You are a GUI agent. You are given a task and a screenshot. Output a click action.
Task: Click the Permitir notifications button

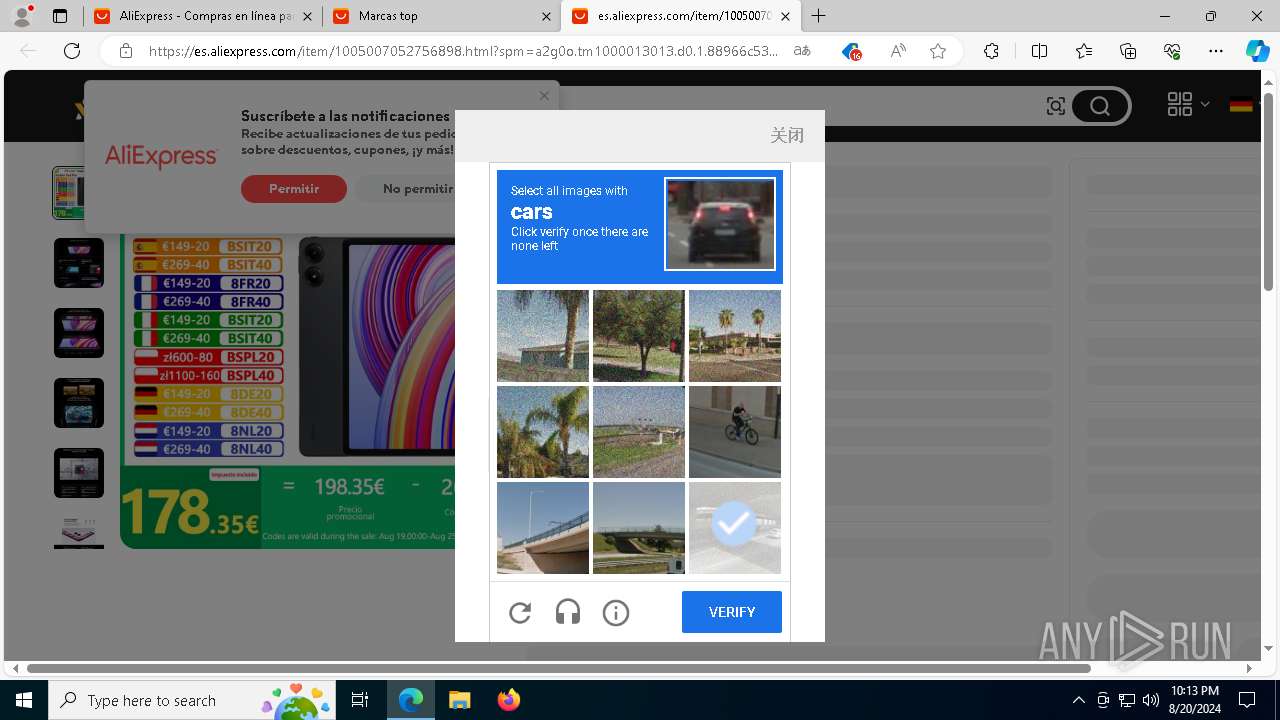pos(294,189)
